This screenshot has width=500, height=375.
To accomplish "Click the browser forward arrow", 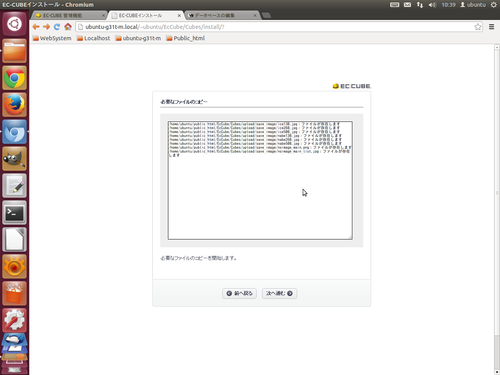I will click(x=46, y=27).
